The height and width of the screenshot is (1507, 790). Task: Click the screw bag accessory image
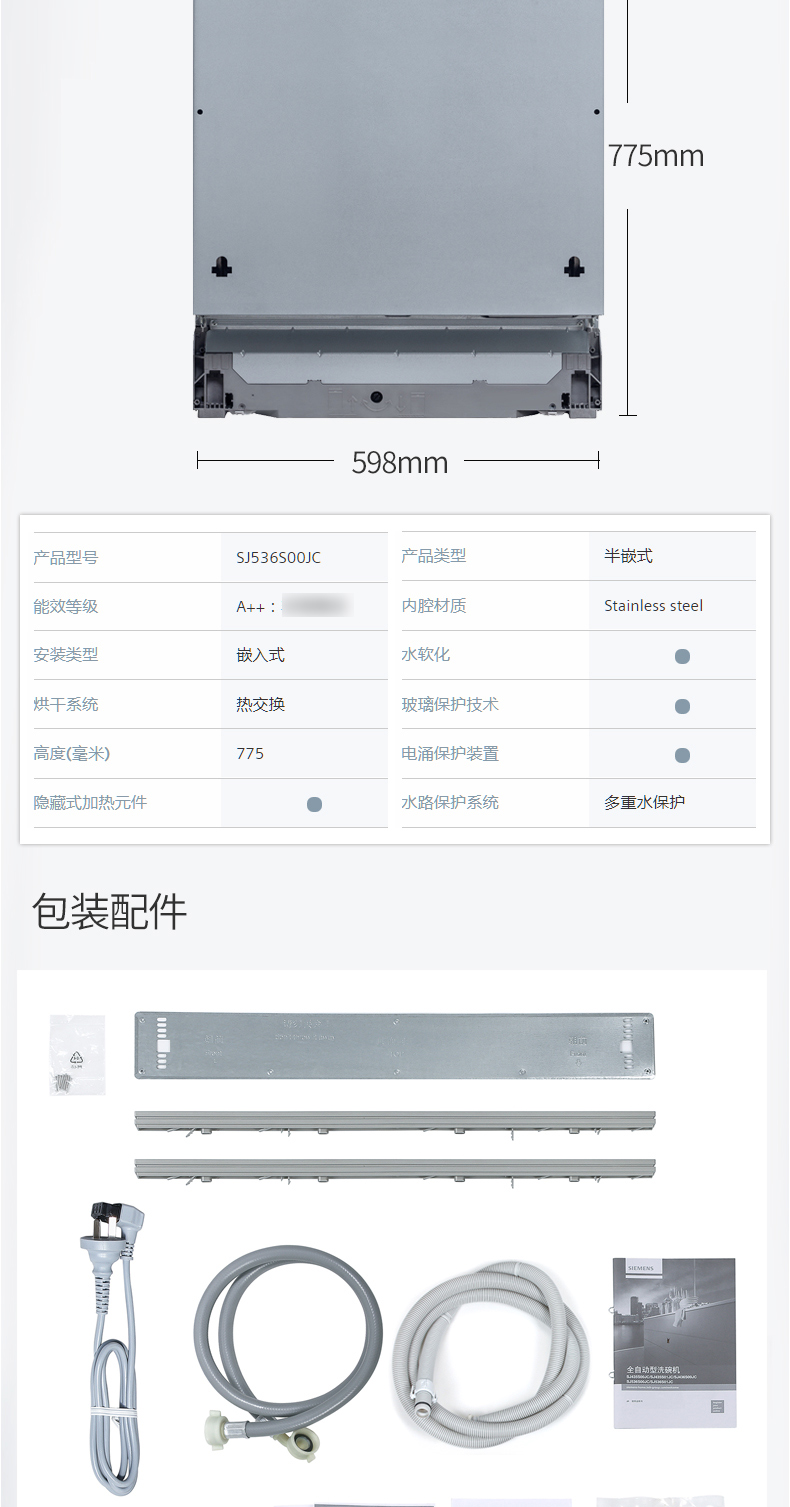click(x=77, y=1054)
